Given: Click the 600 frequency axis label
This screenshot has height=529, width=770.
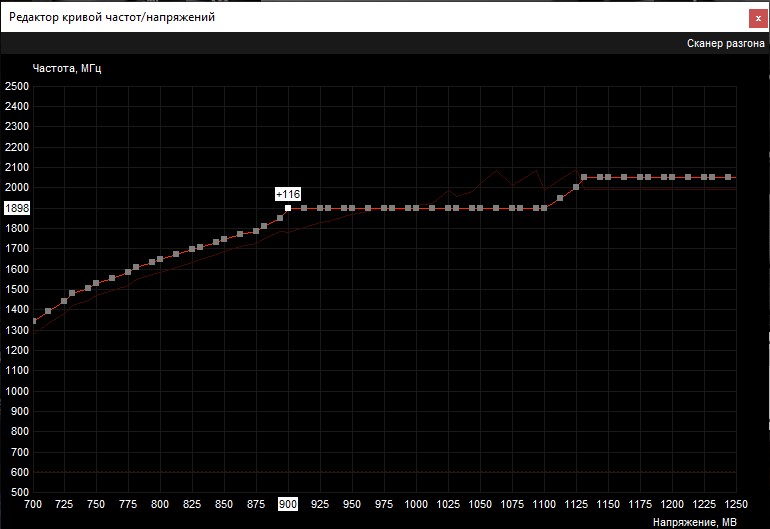Looking at the screenshot, I should (20, 472).
